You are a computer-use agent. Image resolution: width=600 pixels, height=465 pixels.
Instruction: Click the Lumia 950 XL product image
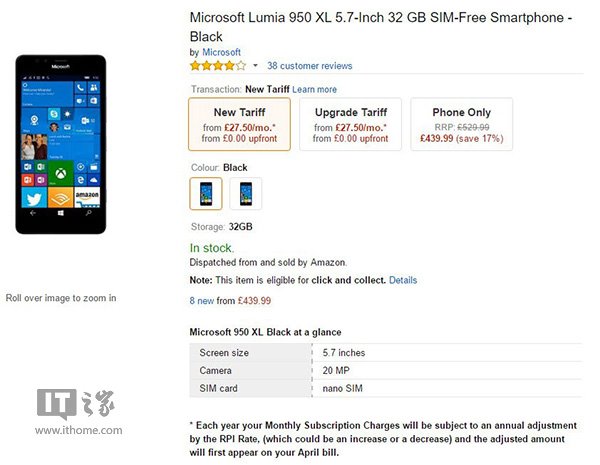click(x=61, y=144)
